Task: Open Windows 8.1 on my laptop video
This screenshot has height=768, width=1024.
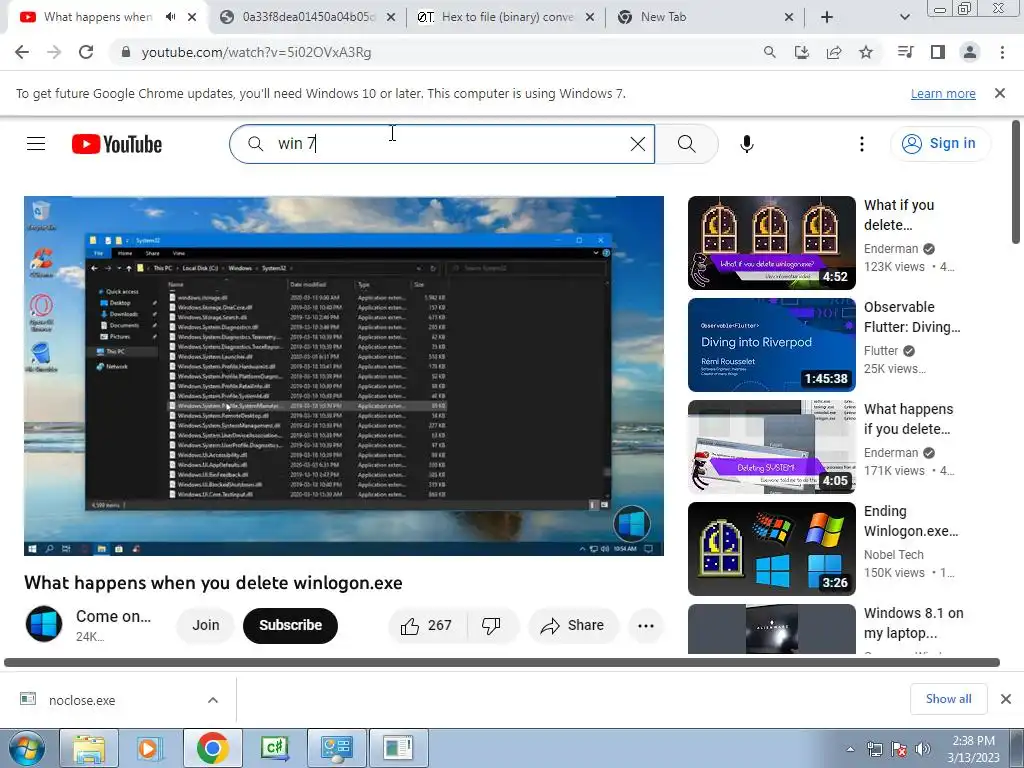Action: (771, 629)
